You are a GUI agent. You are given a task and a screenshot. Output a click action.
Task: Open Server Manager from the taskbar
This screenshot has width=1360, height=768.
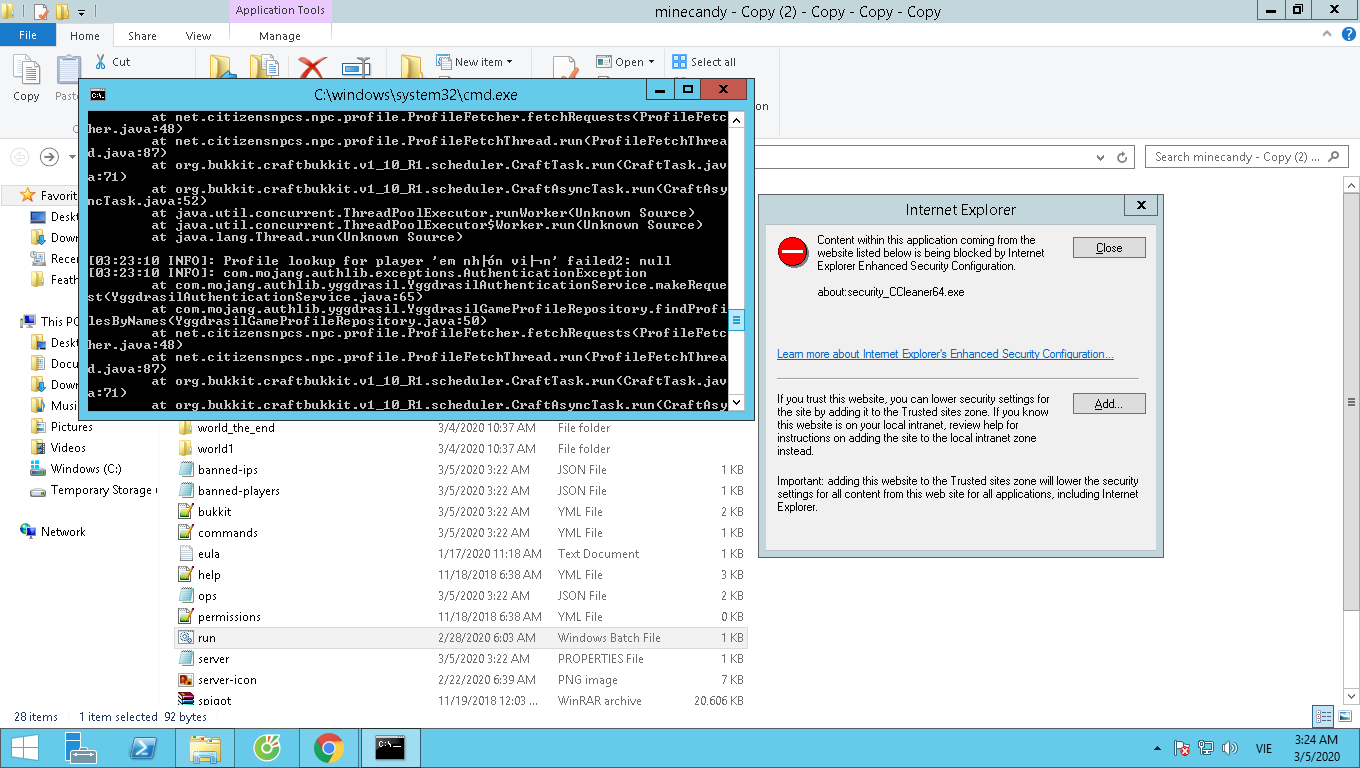coord(81,748)
